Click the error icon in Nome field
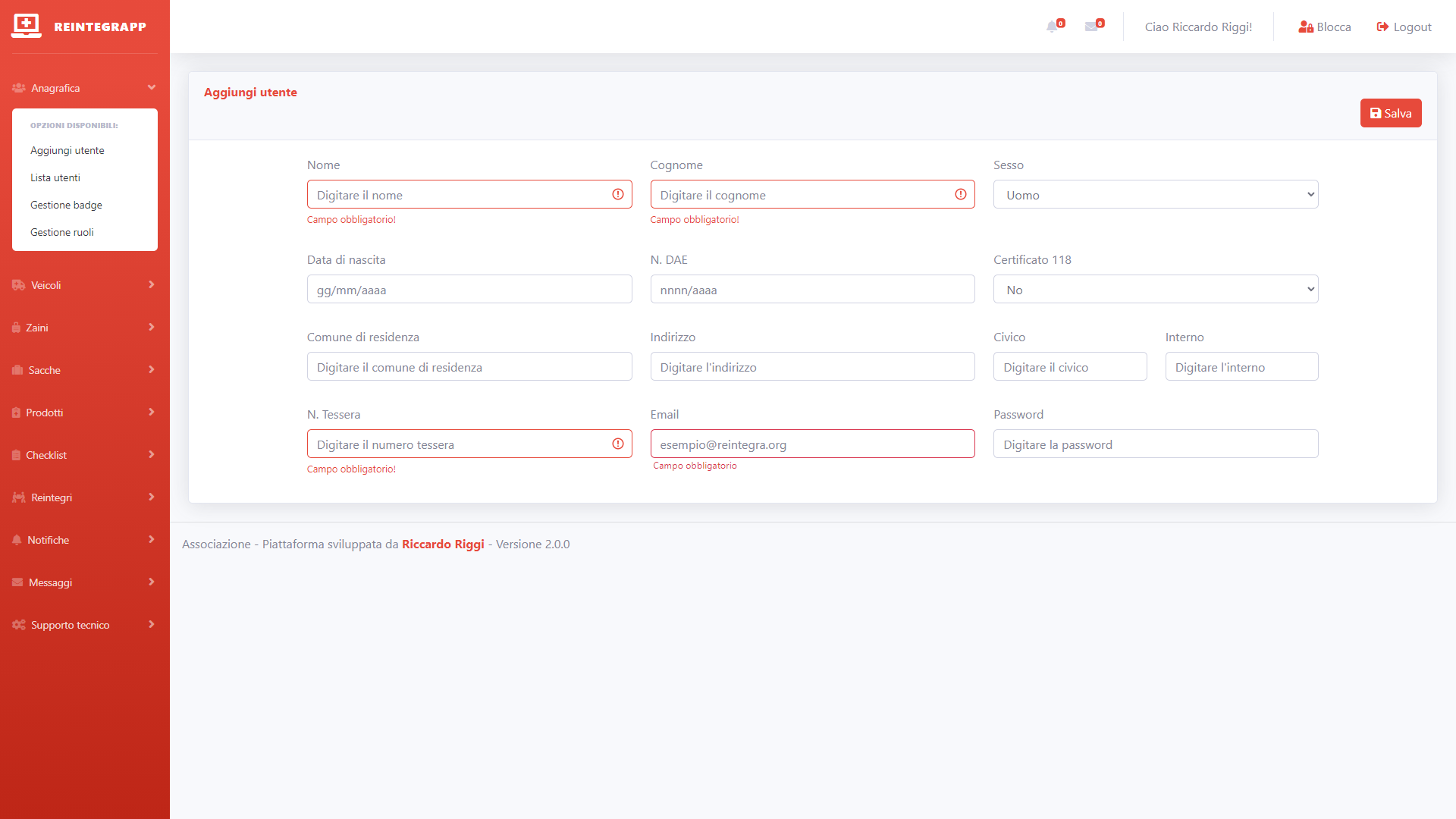 point(618,194)
